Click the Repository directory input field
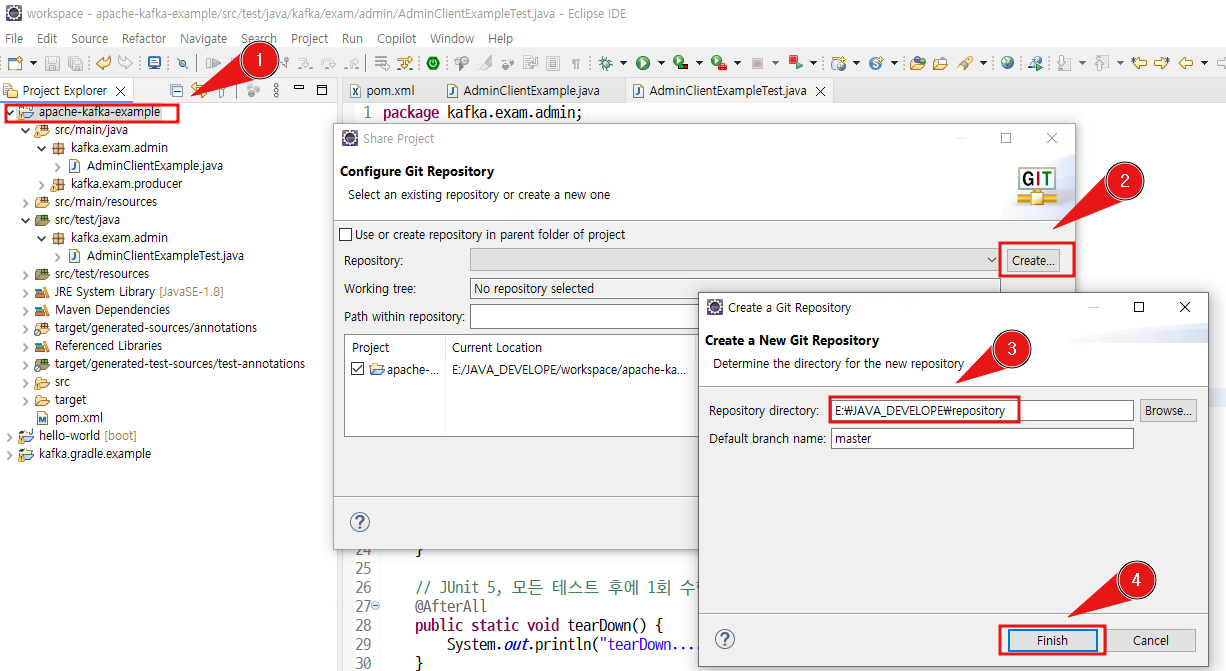The width and height of the screenshot is (1226, 671). click(x=982, y=411)
